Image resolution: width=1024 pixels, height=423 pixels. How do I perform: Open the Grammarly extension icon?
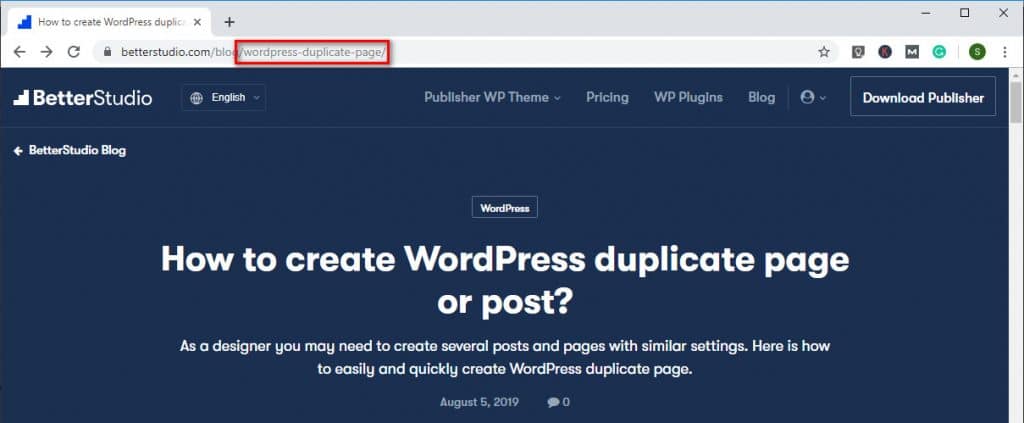939,52
